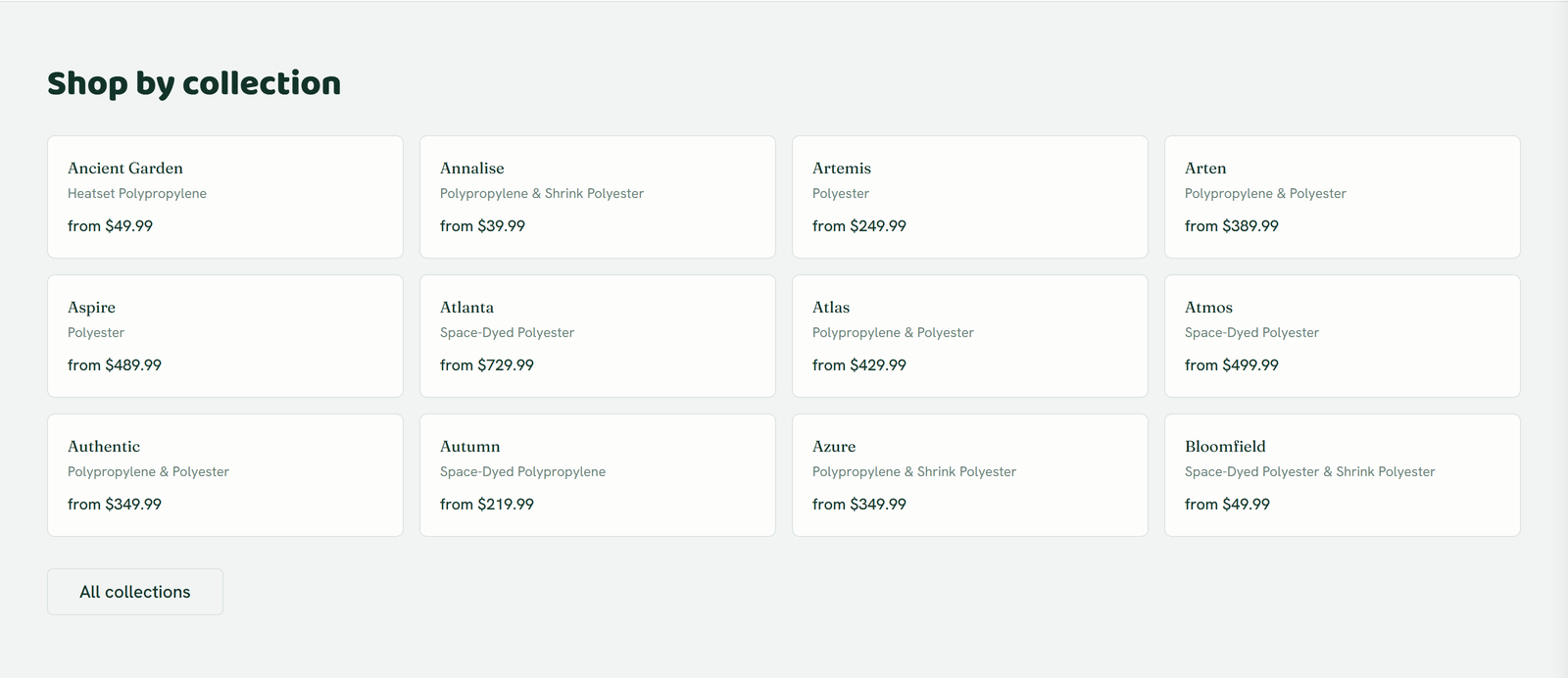This screenshot has width=1568, height=678.
Task: Open the Arten collection card
Action: point(1343,197)
